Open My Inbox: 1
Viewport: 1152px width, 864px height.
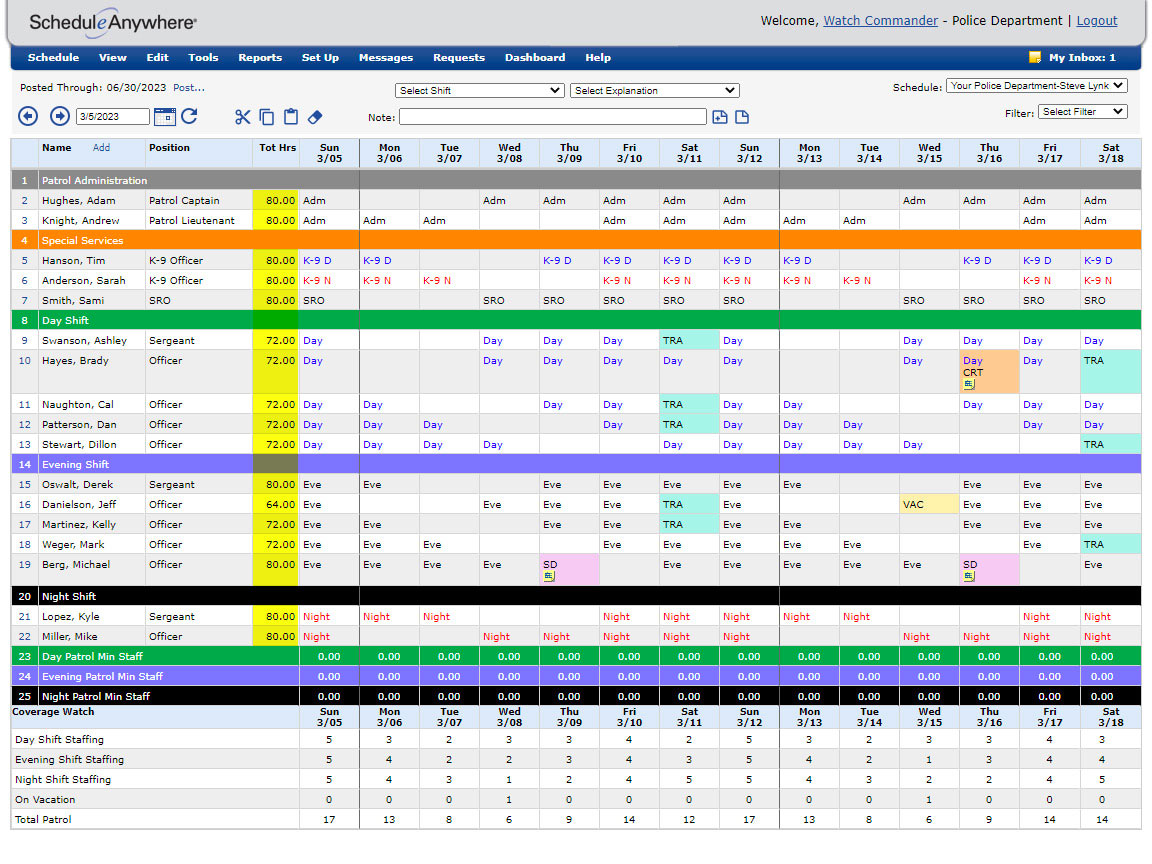pos(1082,57)
